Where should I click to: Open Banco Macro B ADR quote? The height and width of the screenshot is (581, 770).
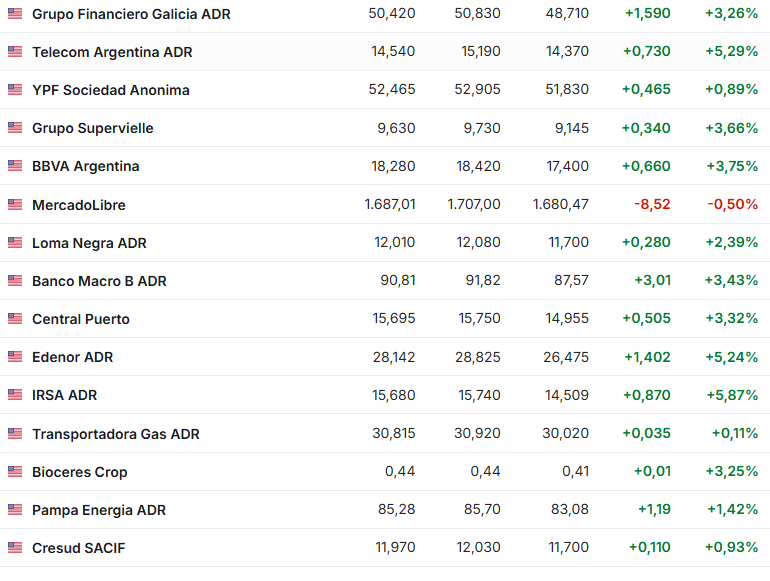tap(99, 281)
